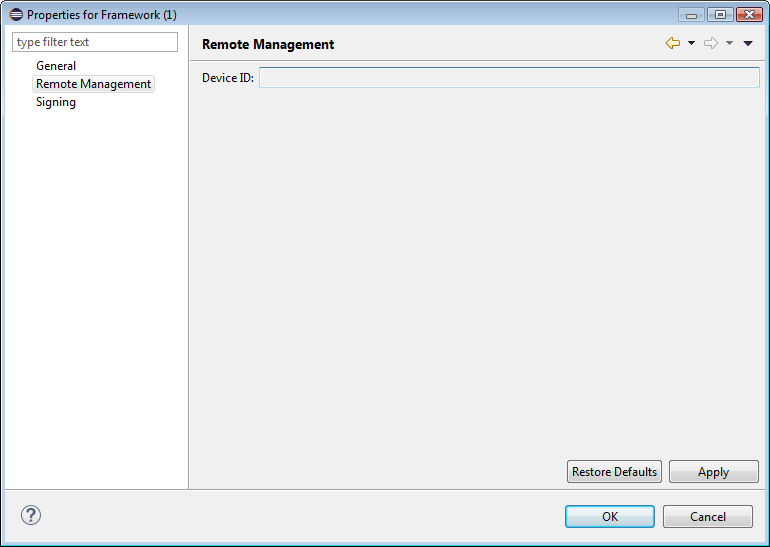The height and width of the screenshot is (547, 770).
Task: Click the Eclipse icon in the title bar
Action: tap(15, 15)
